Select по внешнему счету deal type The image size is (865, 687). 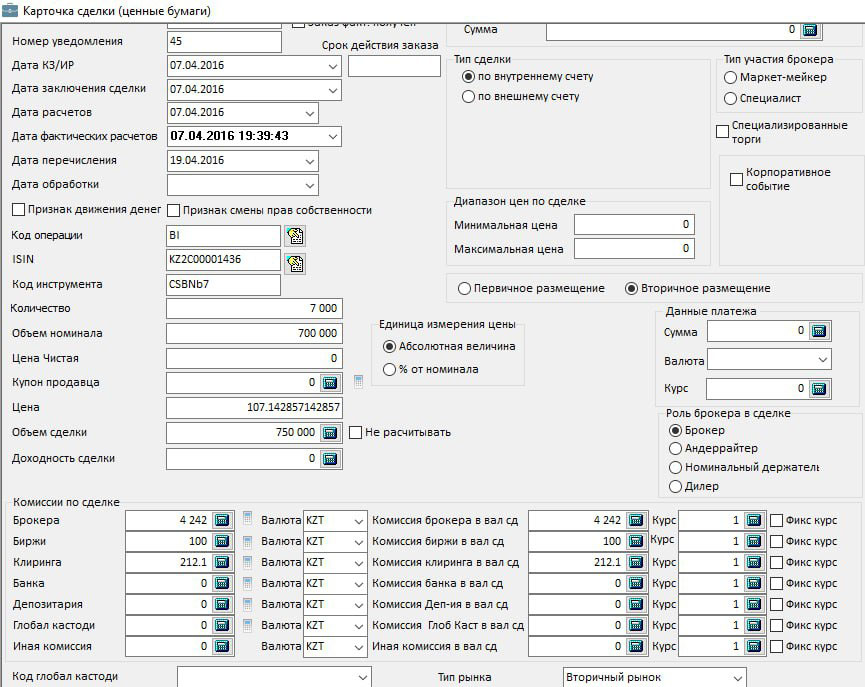tap(468, 97)
